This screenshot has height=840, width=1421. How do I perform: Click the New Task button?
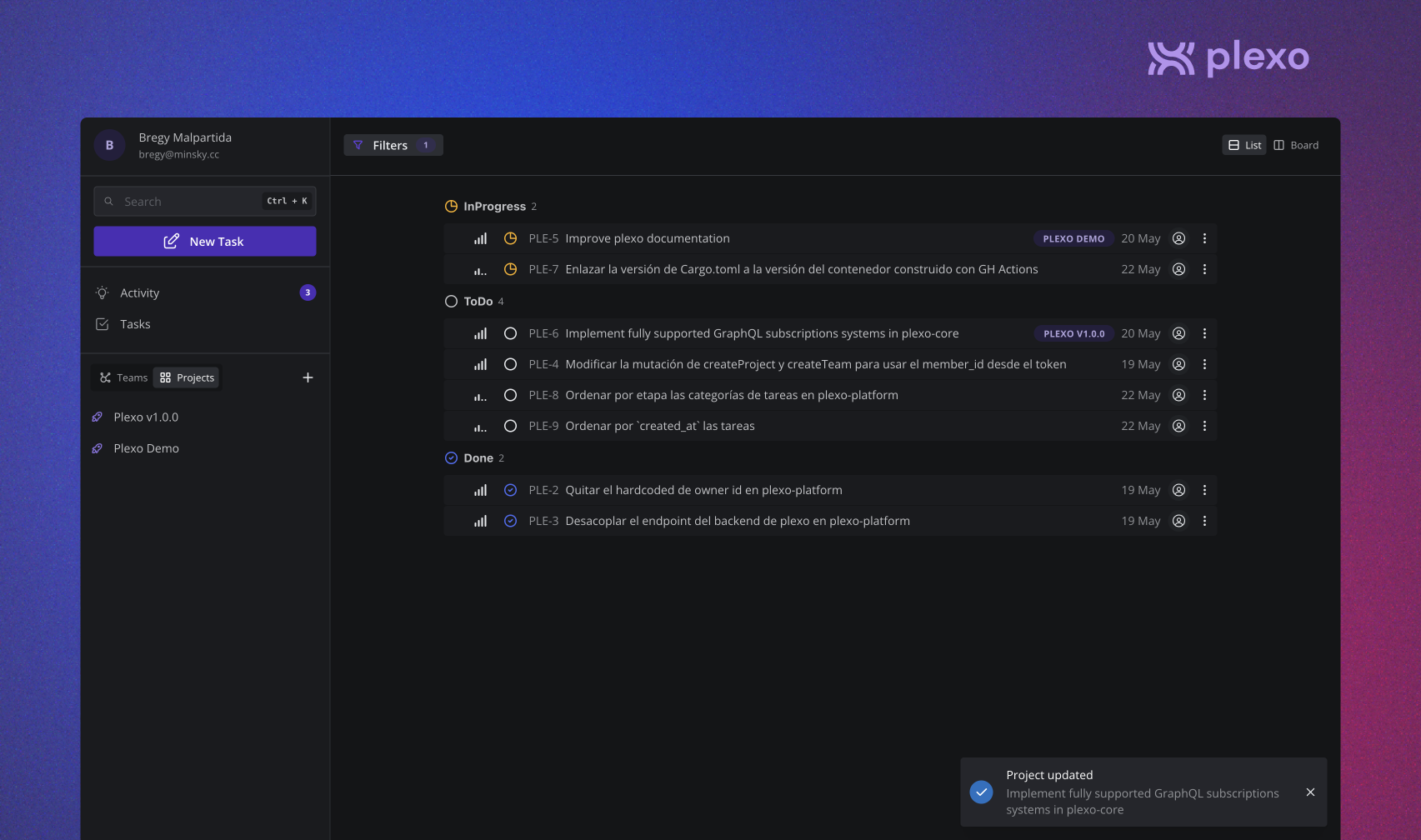coord(205,242)
